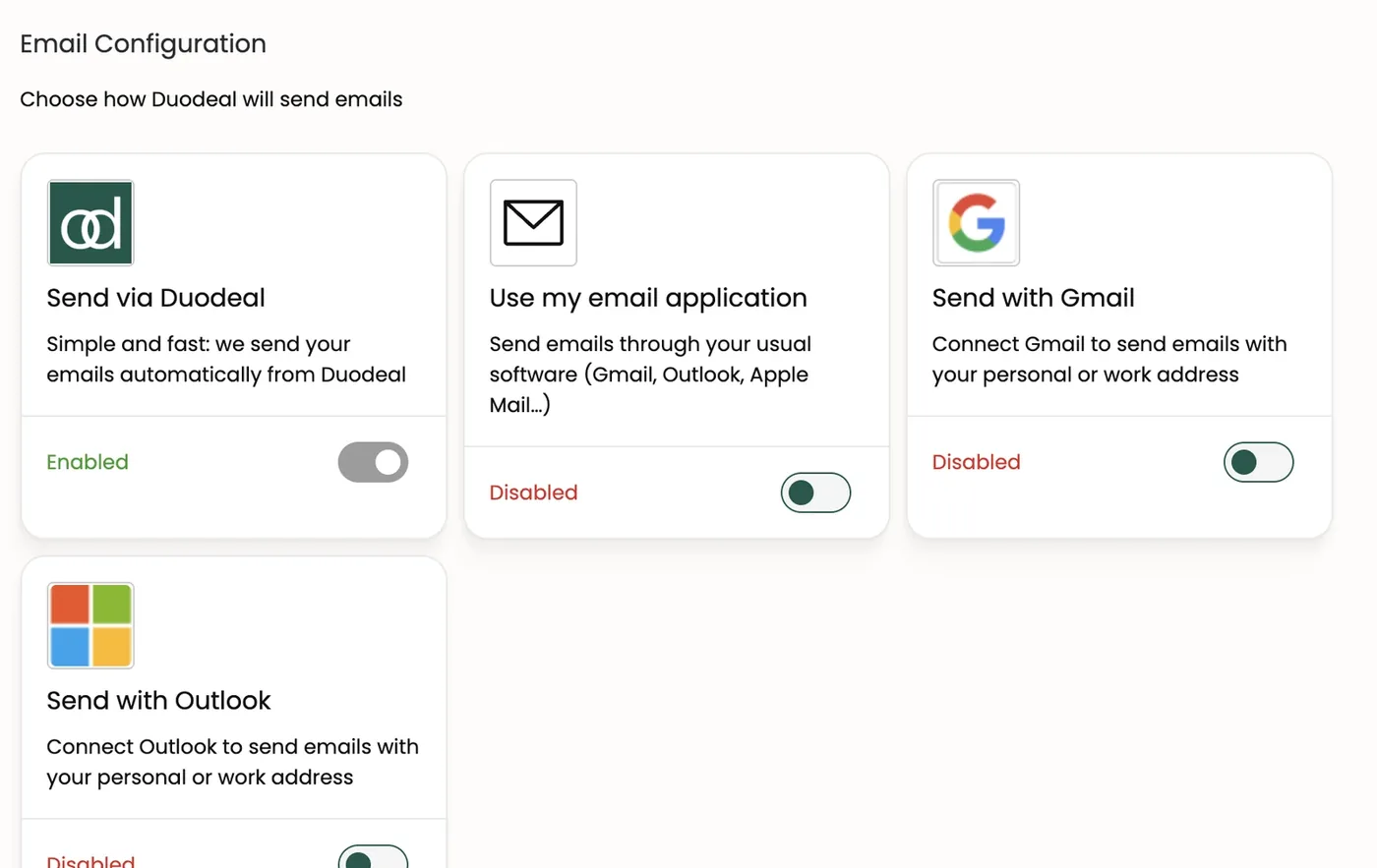
Task: Click the Connect Outlook description text
Action: (232, 762)
